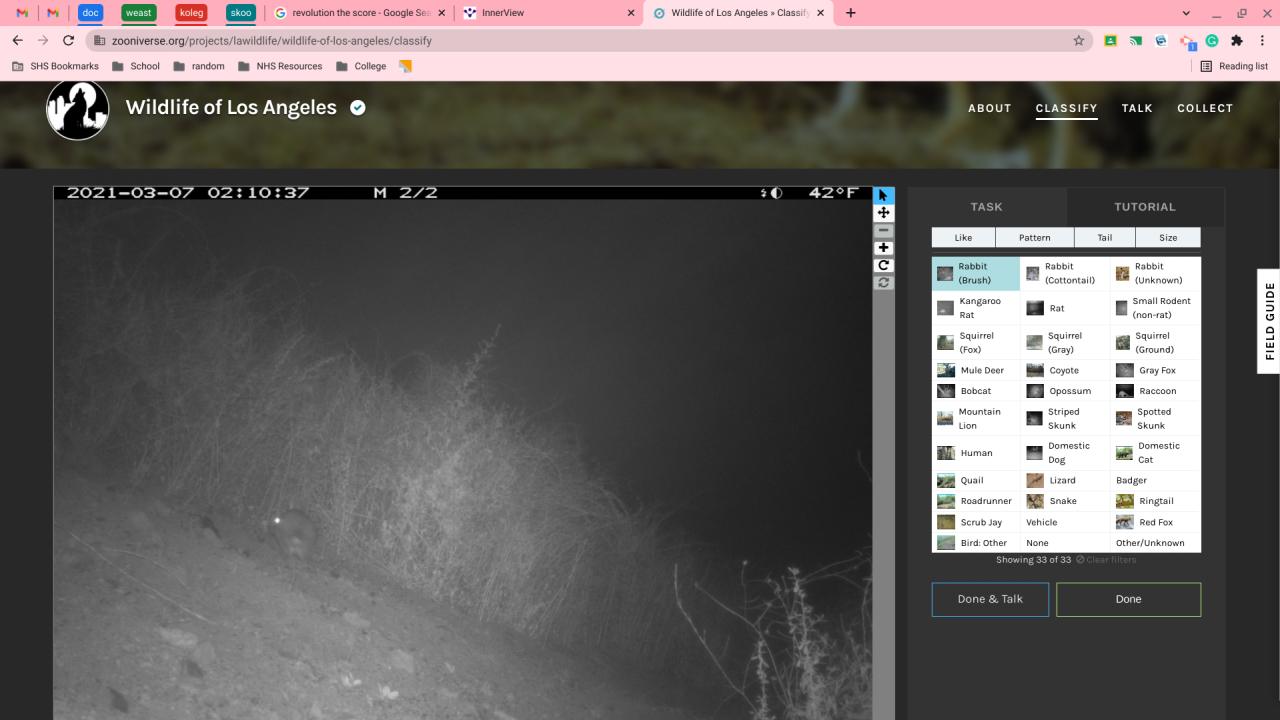The height and width of the screenshot is (720, 1280).
Task: Open the Chrome three-dot menu
Action: coord(1263,41)
